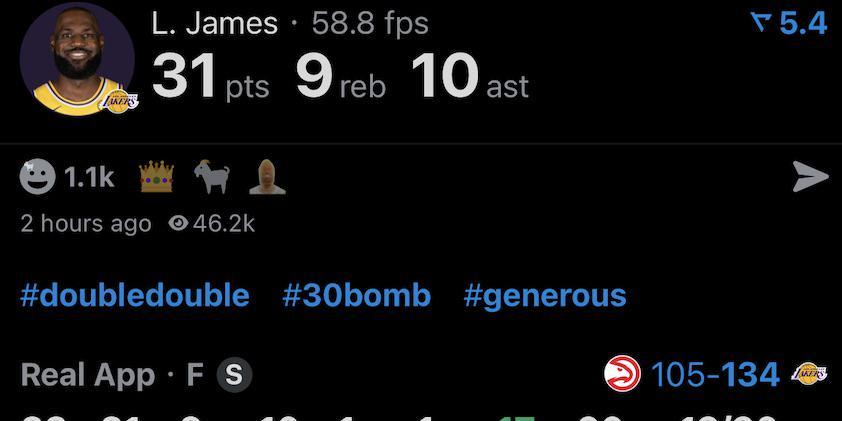
Task: Tap the 10 ast stat
Action: [470, 76]
